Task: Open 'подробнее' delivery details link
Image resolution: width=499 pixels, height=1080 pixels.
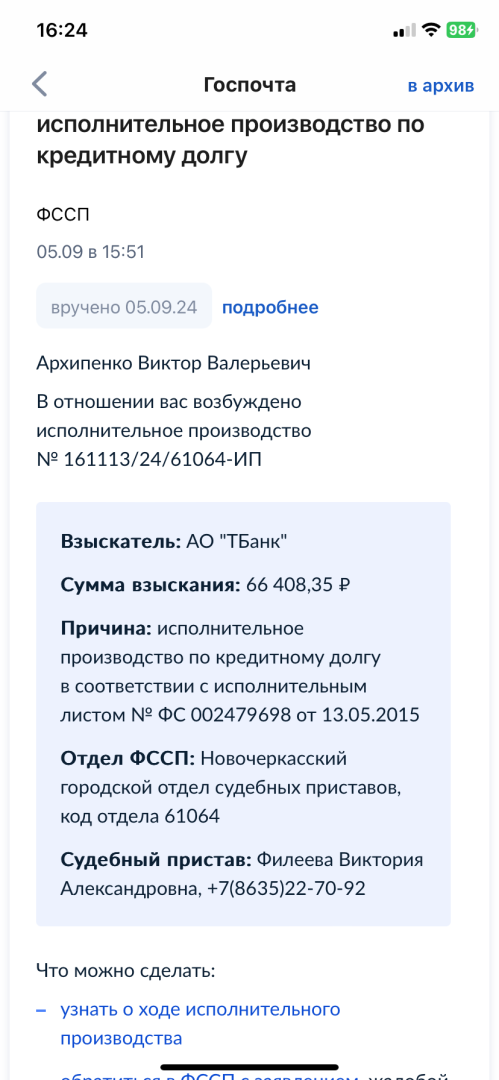Action: [270, 307]
